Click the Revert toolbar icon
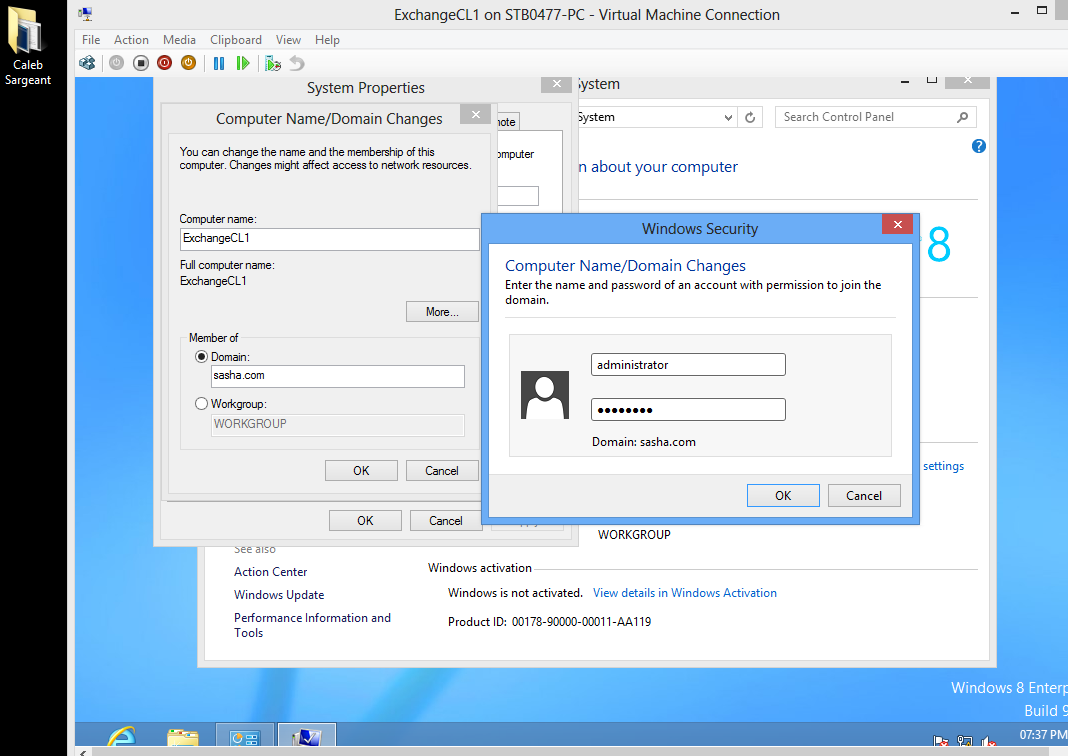This screenshot has height=756, width=1068. (x=297, y=63)
